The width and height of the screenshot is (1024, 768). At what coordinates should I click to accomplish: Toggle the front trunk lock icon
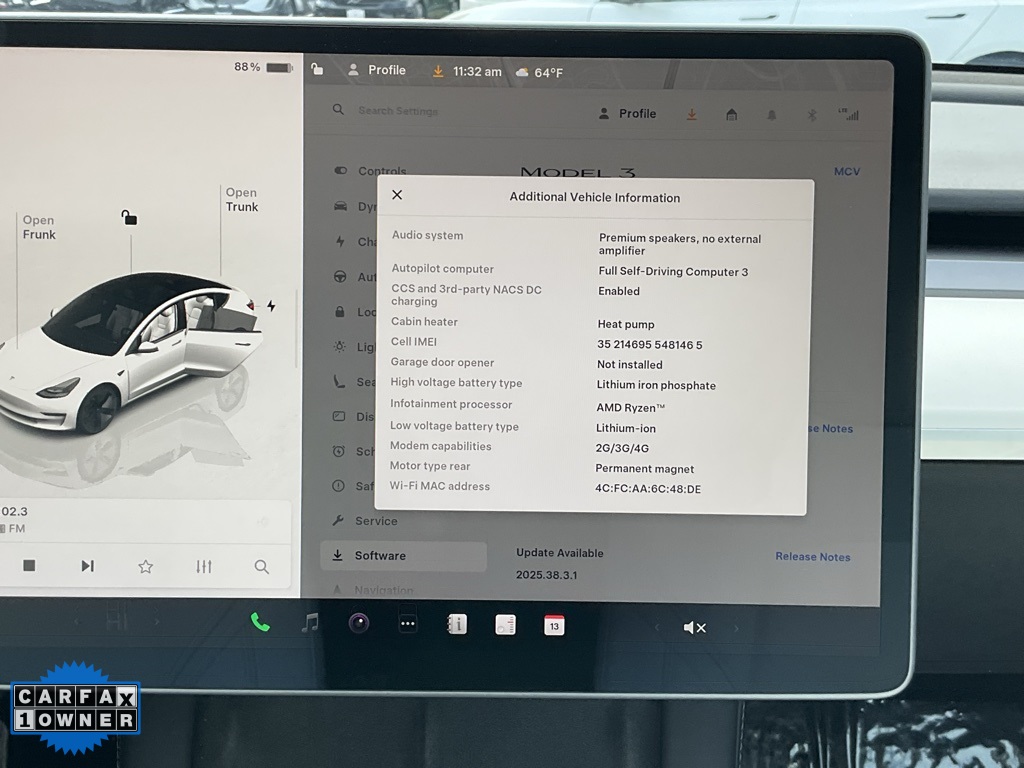(x=129, y=215)
